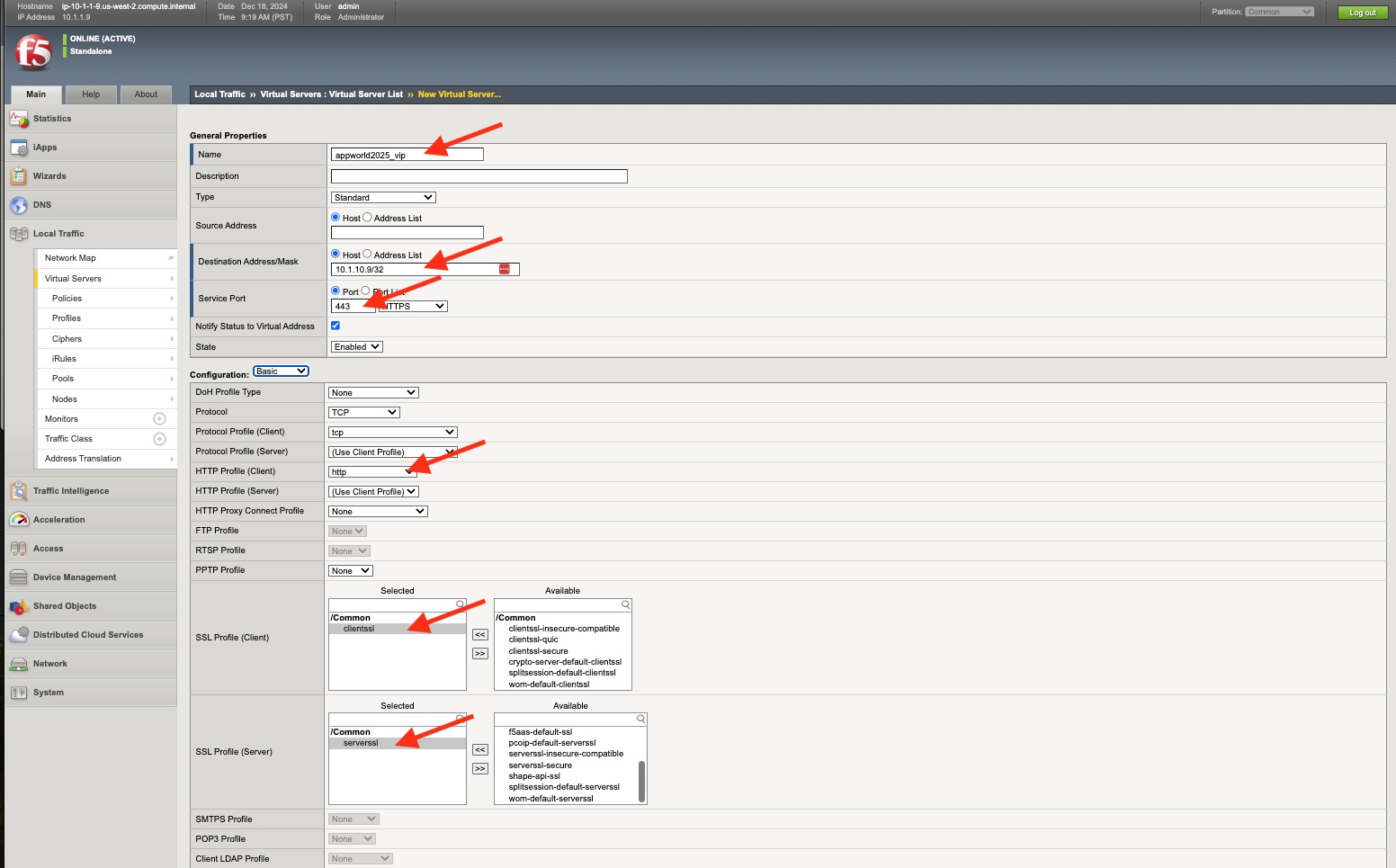Image resolution: width=1396 pixels, height=868 pixels.
Task: Open the State dropdown showing Enabled
Action: (x=357, y=347)
